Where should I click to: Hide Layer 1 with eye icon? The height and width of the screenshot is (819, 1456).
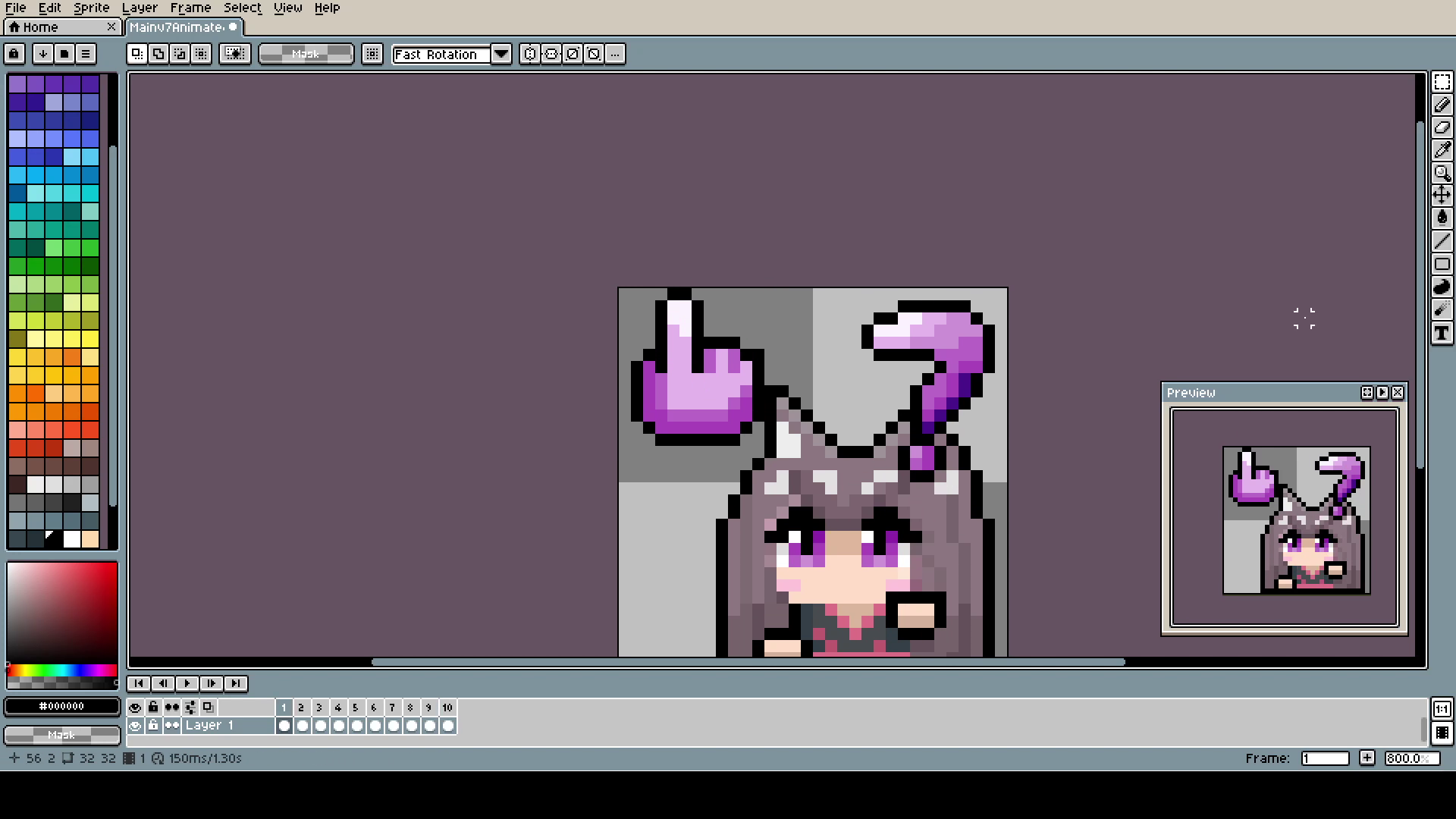(x=135, y=726)
